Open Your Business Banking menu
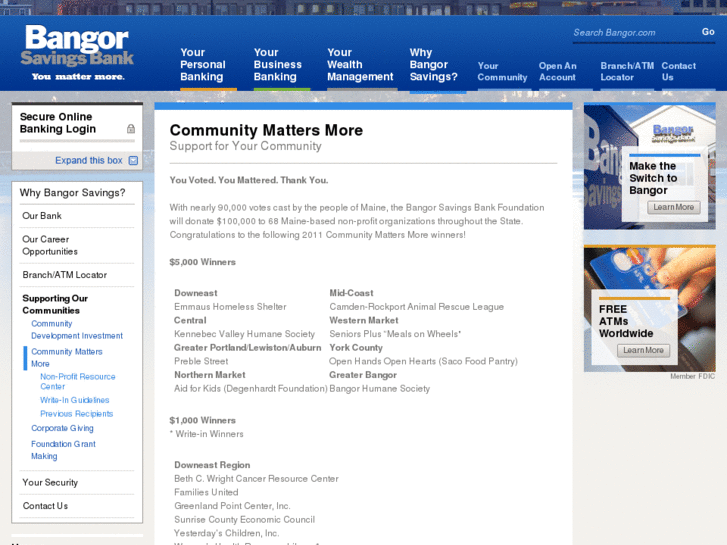 [277, 64]
